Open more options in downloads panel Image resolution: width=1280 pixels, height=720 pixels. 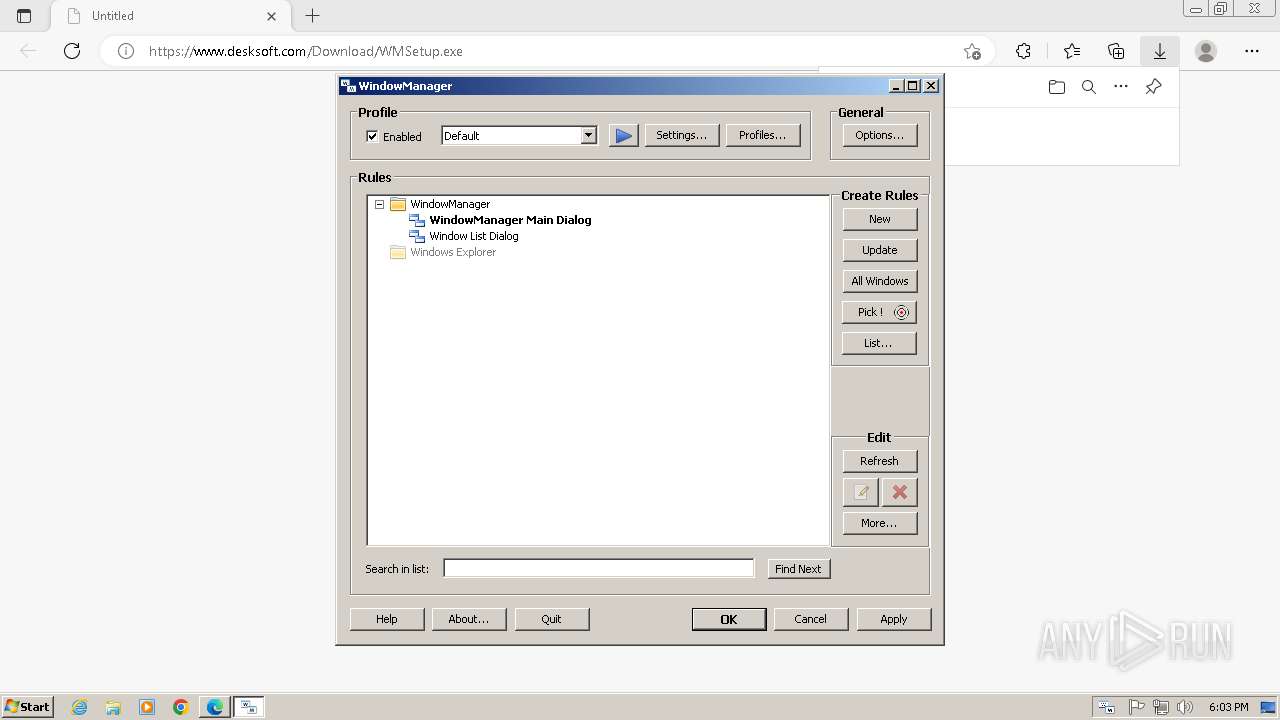coord(1121,87)
